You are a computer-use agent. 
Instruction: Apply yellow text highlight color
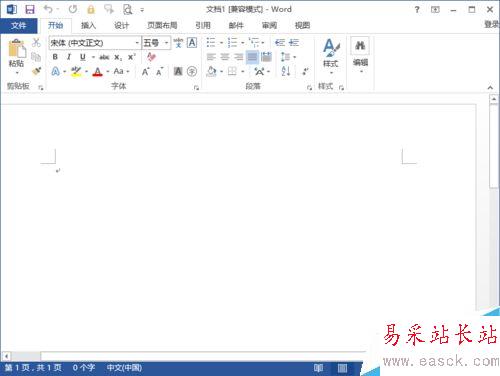[x=76, y=71]
